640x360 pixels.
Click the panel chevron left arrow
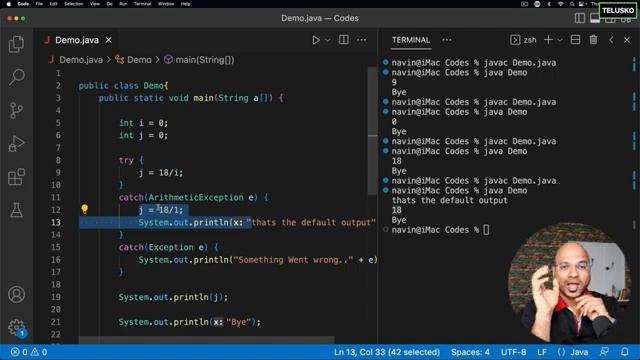[611, 40]
